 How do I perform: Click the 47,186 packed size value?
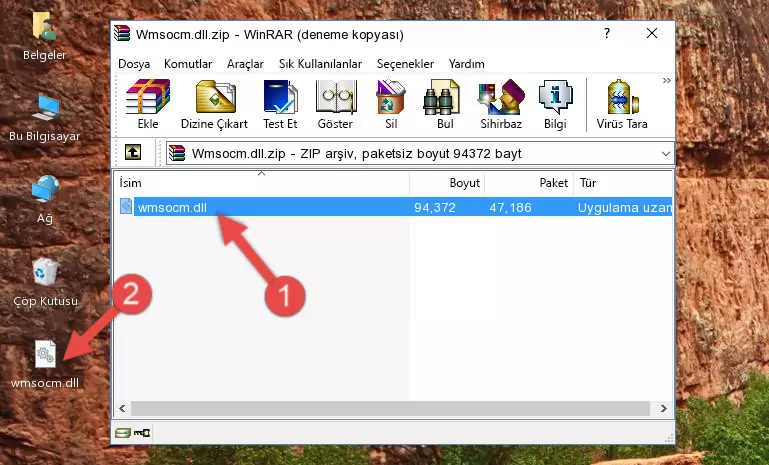pyautogui.click(x=510, y=207)
